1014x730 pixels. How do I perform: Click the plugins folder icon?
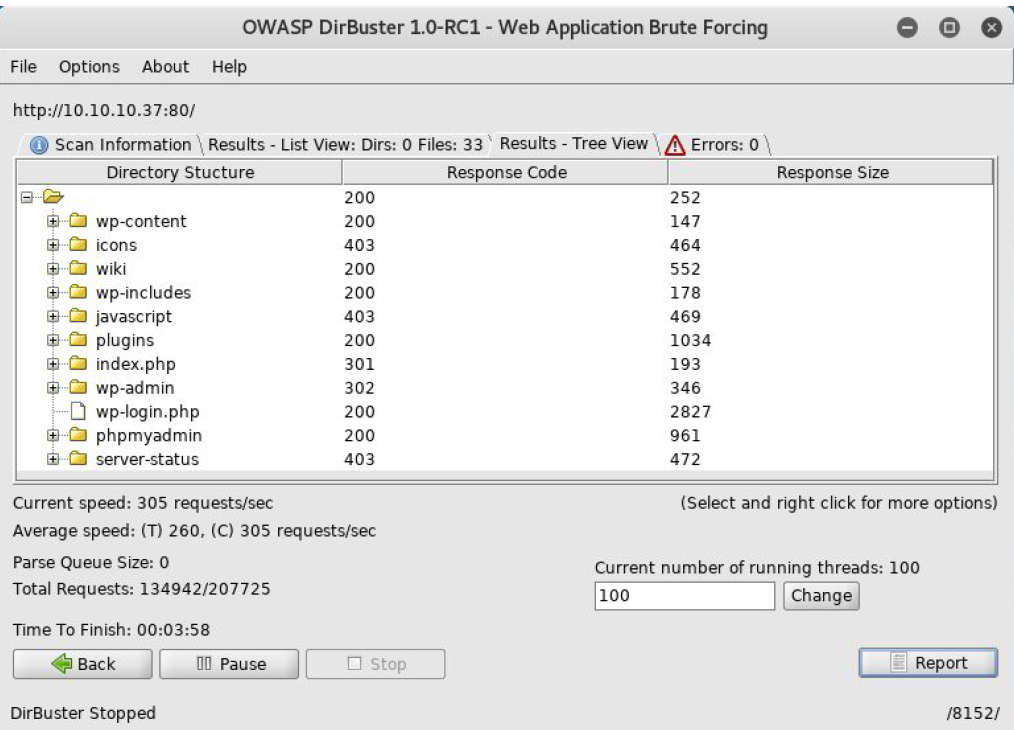point(78,341)
